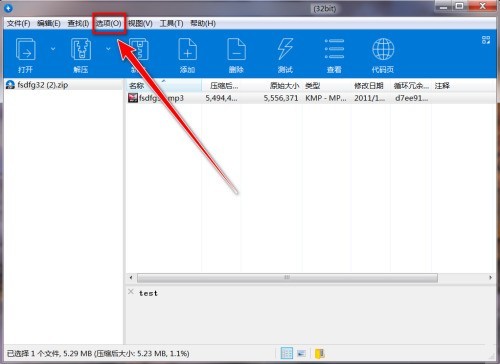The image size is (500, 364).
Task: Click the mp3 file's media icon
Action: click(133, 98)
